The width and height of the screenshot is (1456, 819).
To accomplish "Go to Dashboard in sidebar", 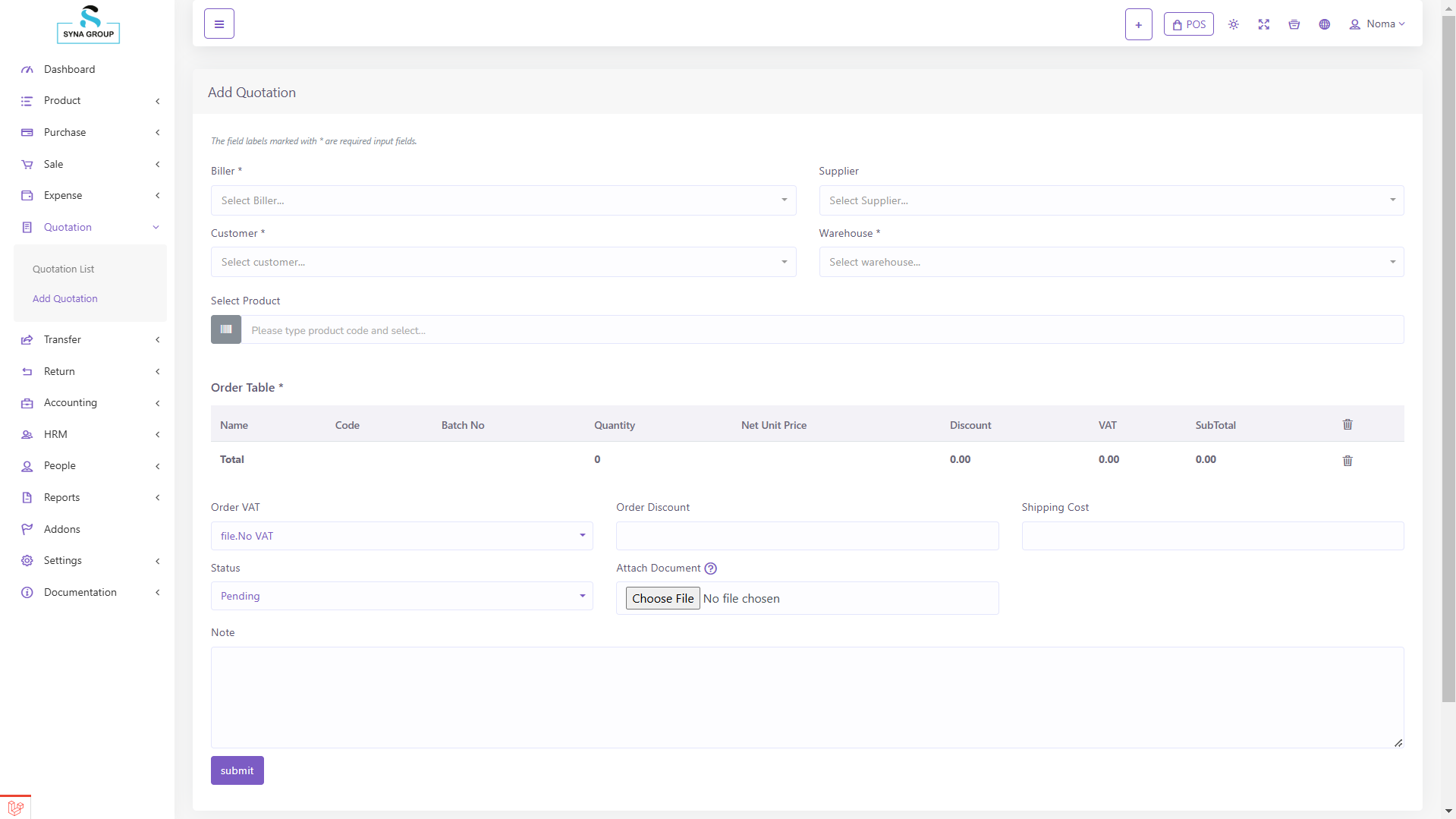I will 69,69.
